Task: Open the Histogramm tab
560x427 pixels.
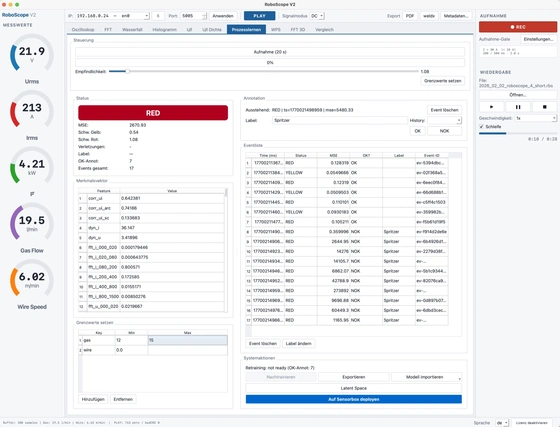Action: [x=164, y=30]
